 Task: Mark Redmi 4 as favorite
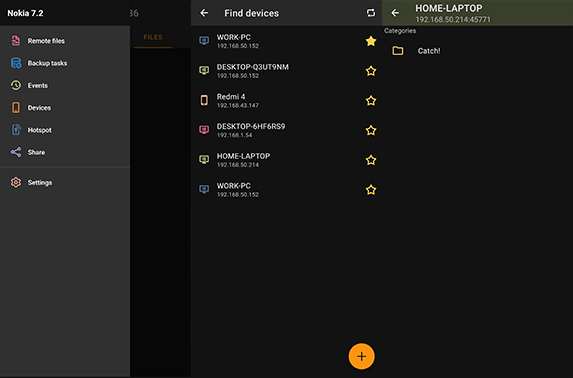pos(371,101)
